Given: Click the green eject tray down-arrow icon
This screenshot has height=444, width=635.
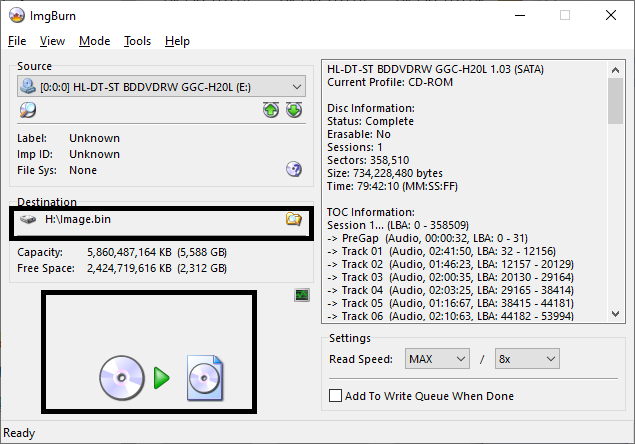Looking at the screenshot, I should (x=294, y=110).
